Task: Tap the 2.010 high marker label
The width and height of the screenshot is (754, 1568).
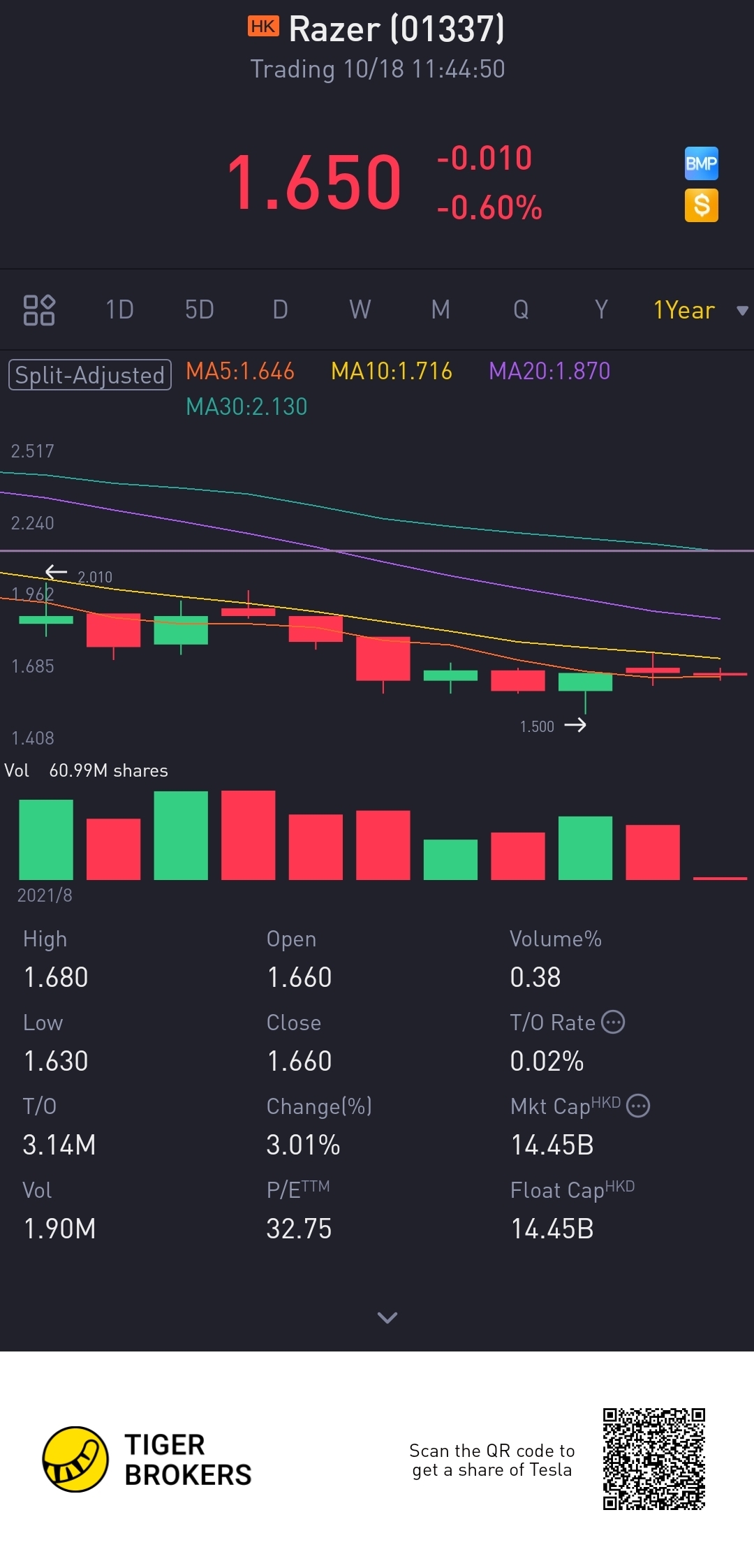Action: click(95, 577)
